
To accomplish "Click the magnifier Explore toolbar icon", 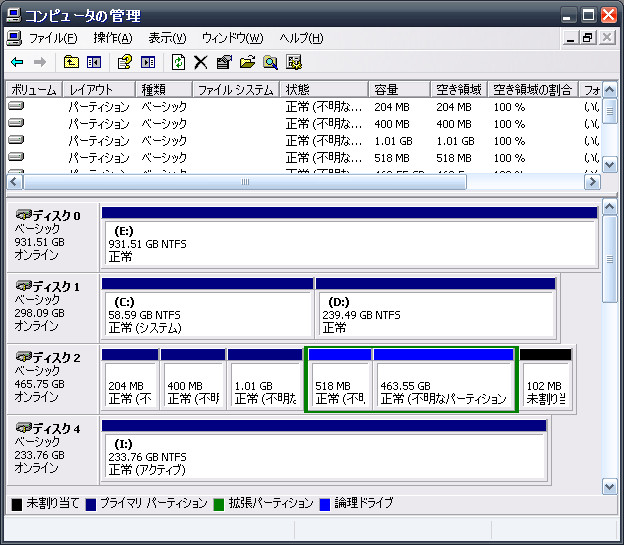I will coord(270,62).
